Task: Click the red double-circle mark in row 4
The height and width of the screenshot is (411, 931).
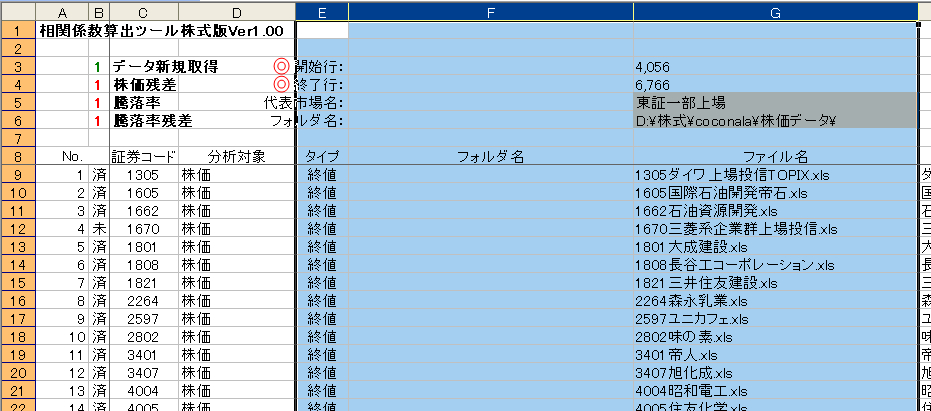Action: click(x=280, y=84)
